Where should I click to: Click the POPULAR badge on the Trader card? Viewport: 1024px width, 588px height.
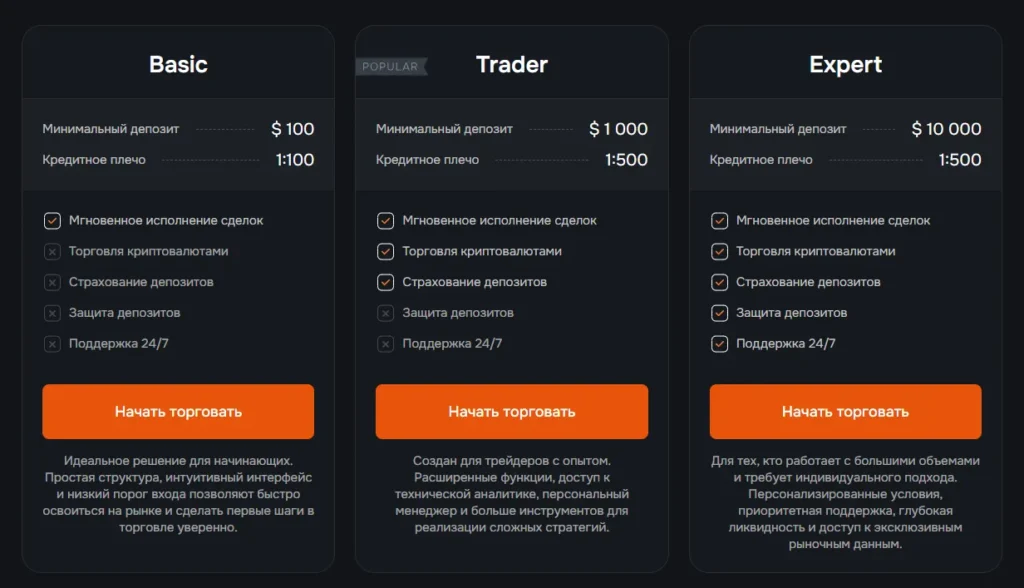[391, 67]
